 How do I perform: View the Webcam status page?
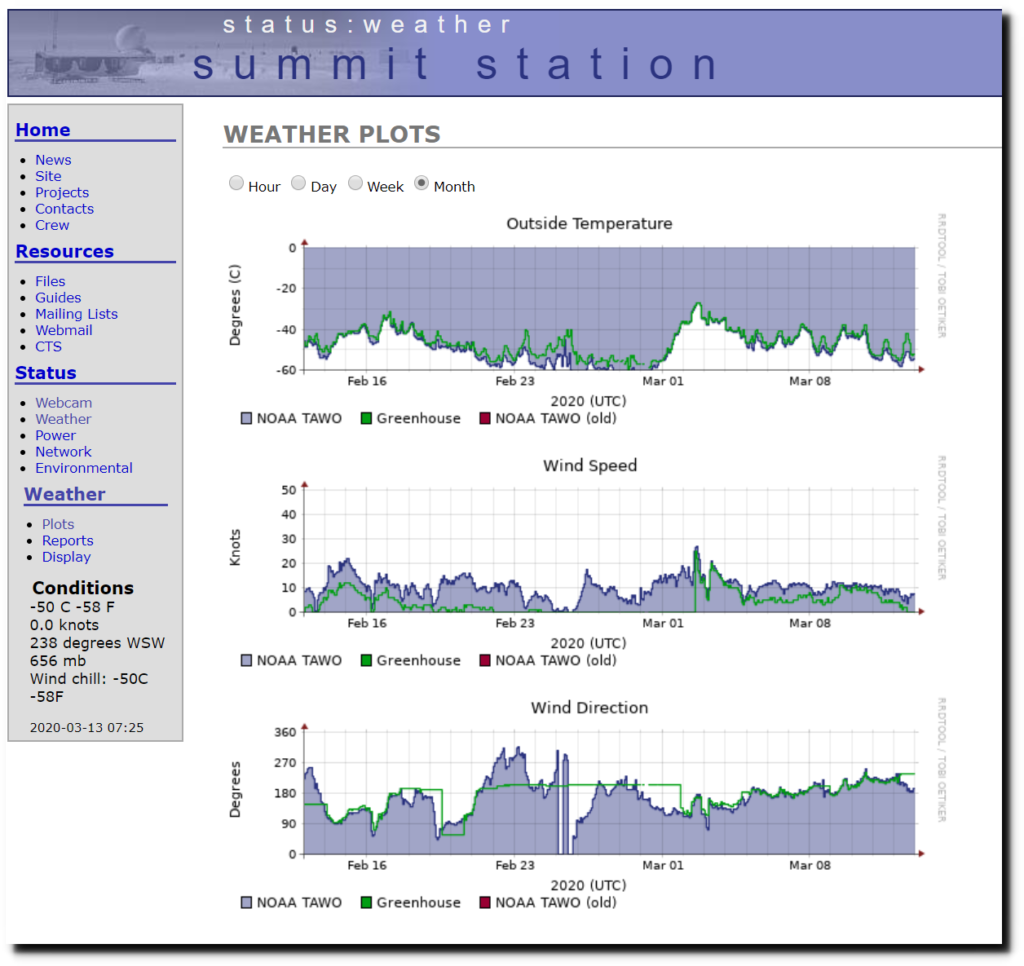point(63,403)
